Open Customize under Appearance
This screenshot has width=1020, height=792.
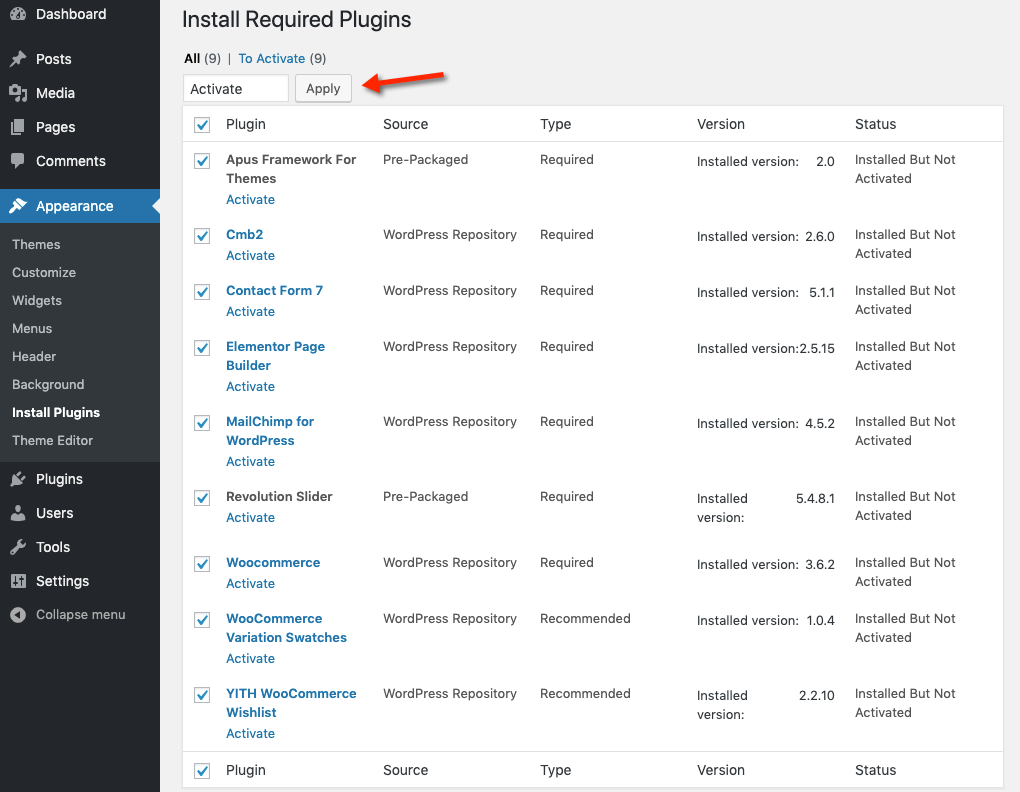(44, 272)
